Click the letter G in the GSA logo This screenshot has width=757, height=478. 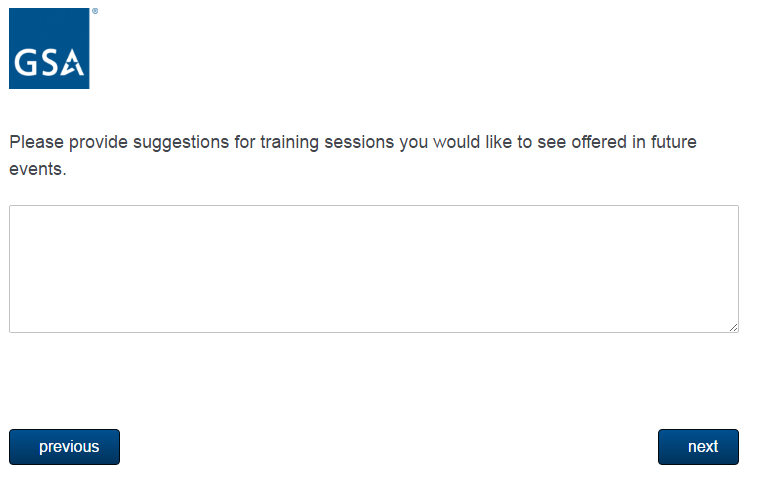(x=27, y=66)
